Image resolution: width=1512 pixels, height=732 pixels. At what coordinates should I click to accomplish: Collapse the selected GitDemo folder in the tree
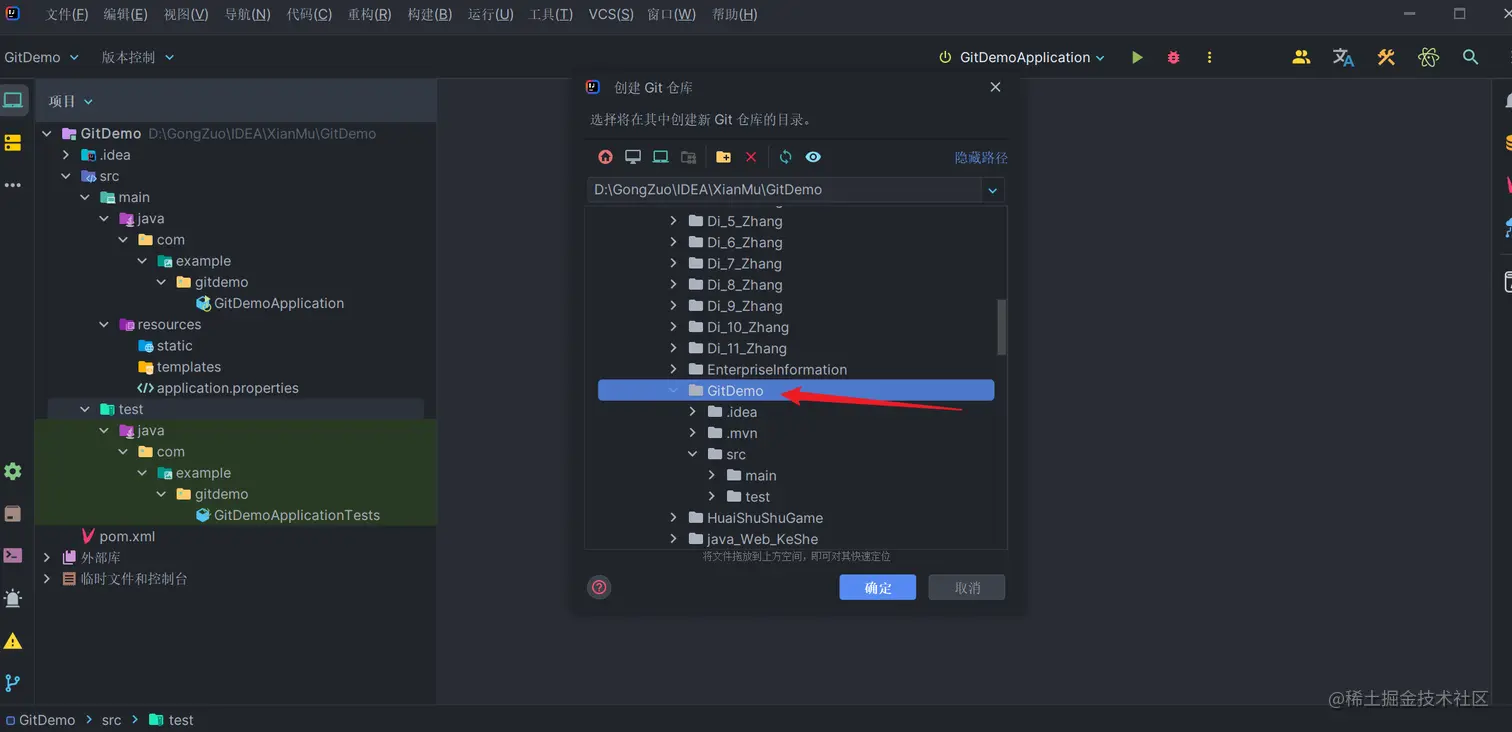tap(672, 390)
